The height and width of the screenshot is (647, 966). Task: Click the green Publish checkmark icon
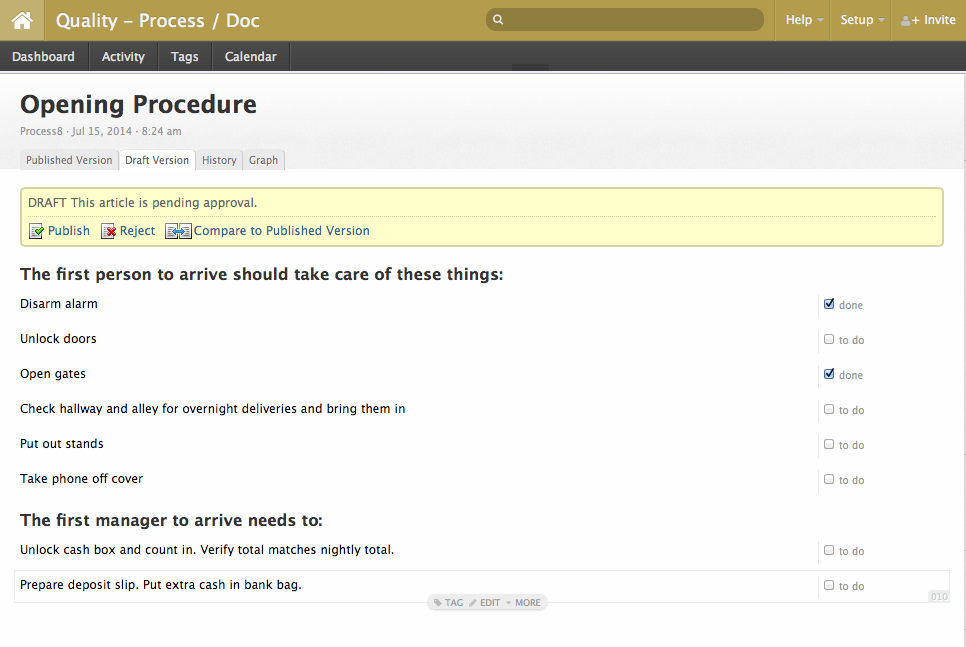click(x=36, y=231)
